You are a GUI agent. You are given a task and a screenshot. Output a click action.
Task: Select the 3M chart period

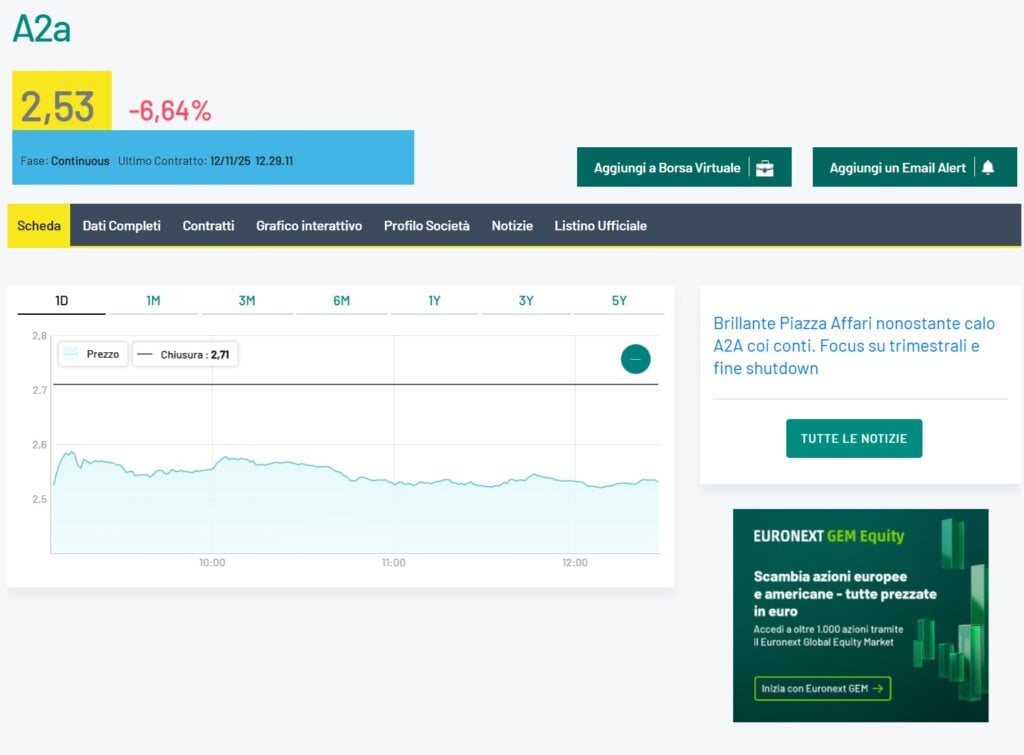246,301
